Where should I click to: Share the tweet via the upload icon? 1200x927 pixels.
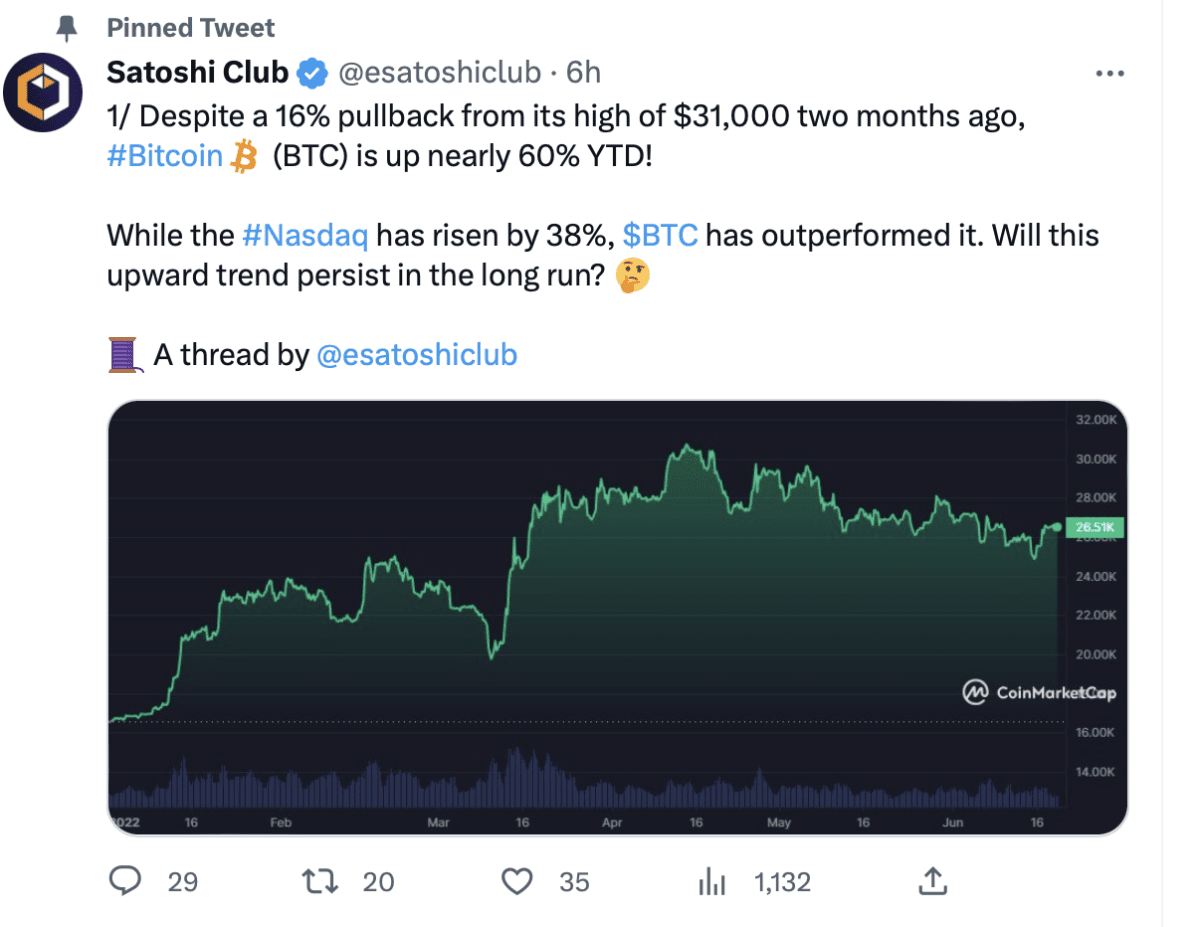point(932,882)
